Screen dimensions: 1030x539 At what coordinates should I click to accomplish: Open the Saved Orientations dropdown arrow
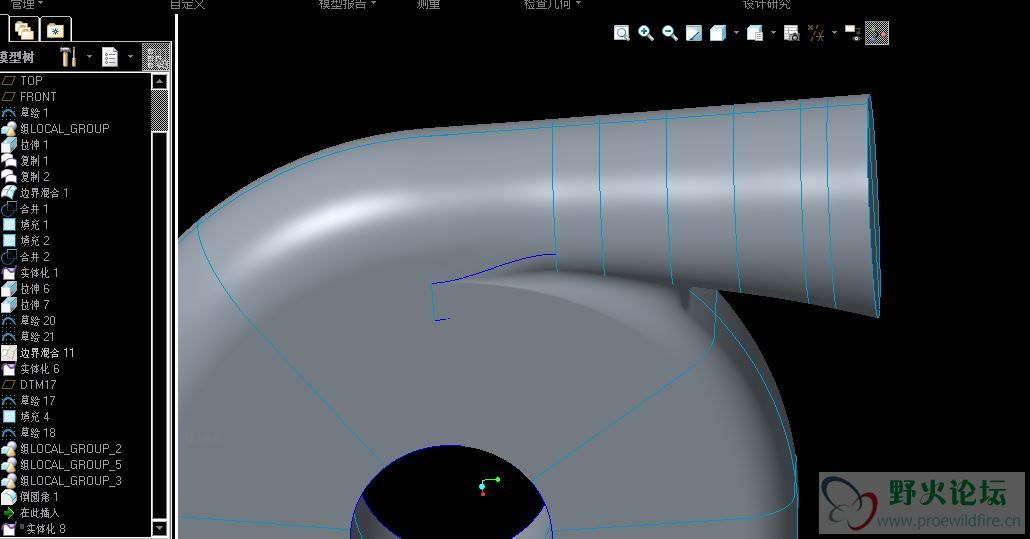[773, 33]
